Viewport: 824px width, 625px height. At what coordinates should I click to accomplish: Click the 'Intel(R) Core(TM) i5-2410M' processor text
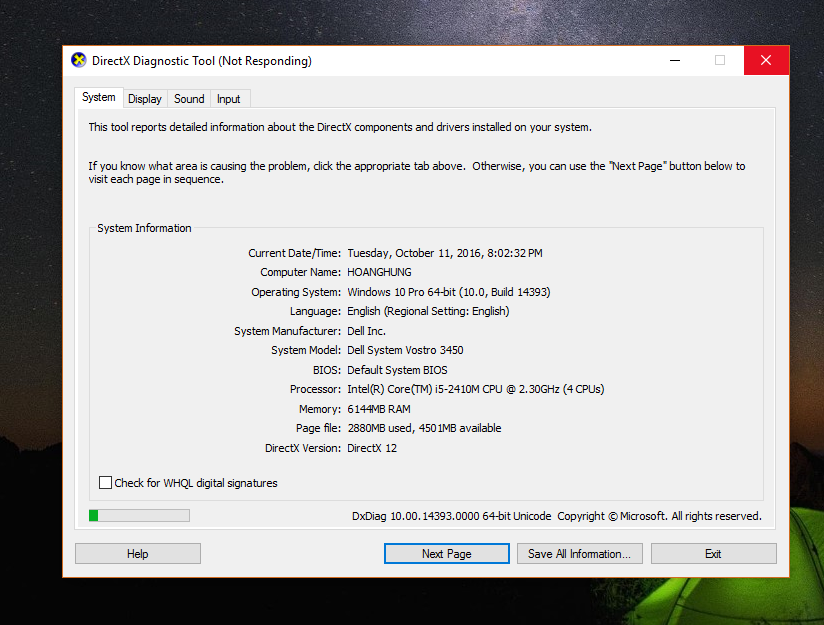point(476,390)
